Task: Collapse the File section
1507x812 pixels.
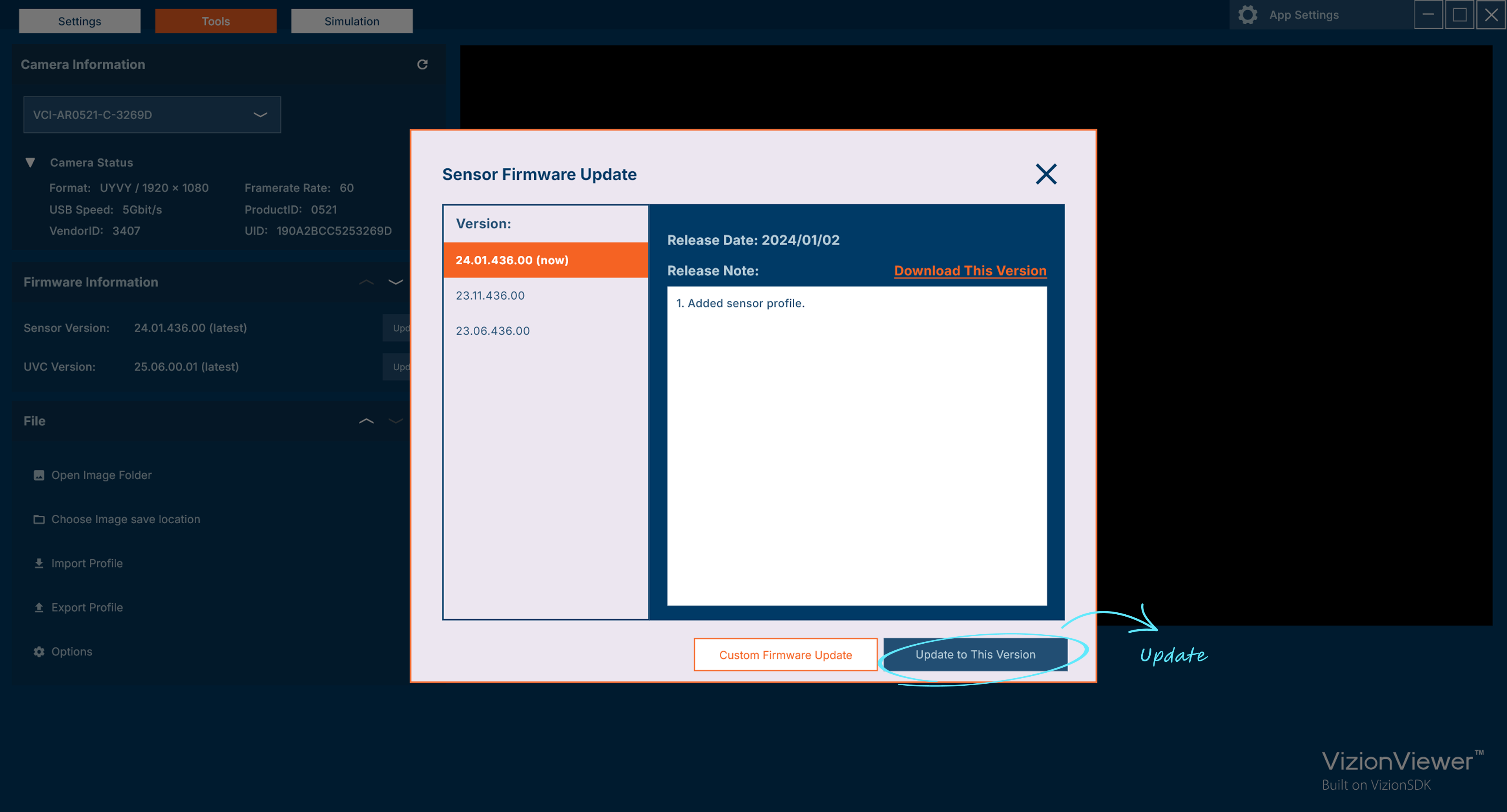Action: coord(366,421)
